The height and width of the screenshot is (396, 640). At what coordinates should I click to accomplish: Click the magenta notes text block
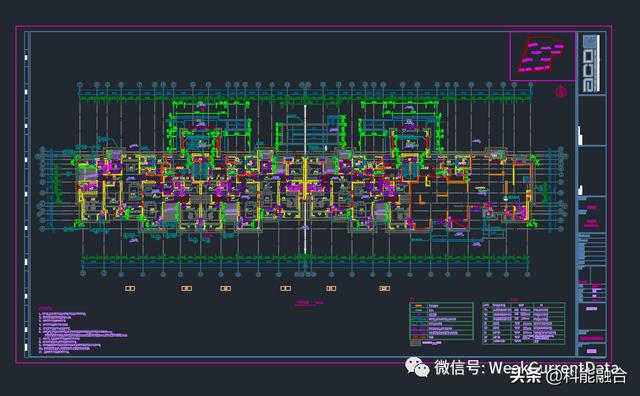(82, 330)
